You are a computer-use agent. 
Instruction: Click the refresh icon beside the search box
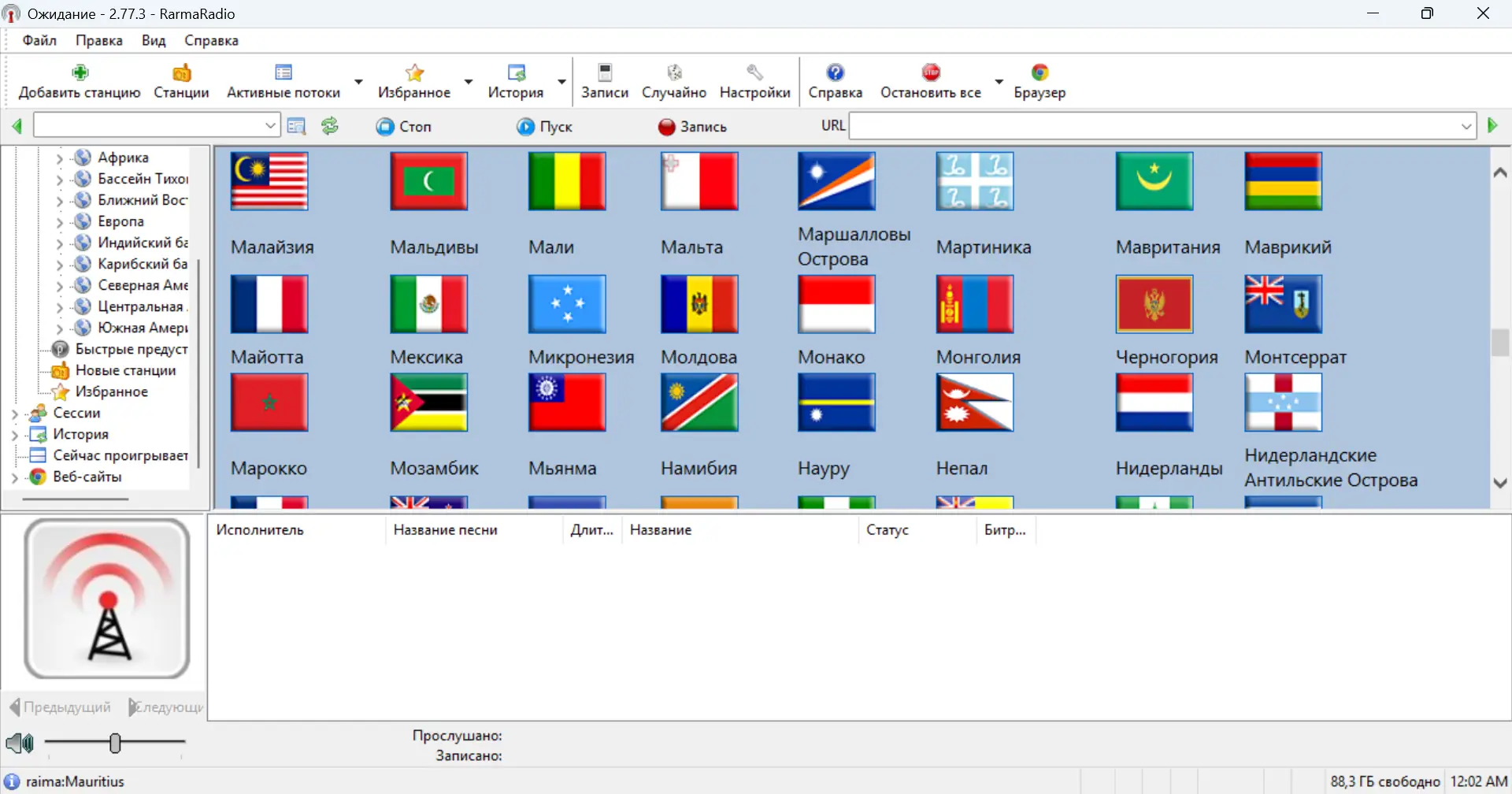click(329, 125)
